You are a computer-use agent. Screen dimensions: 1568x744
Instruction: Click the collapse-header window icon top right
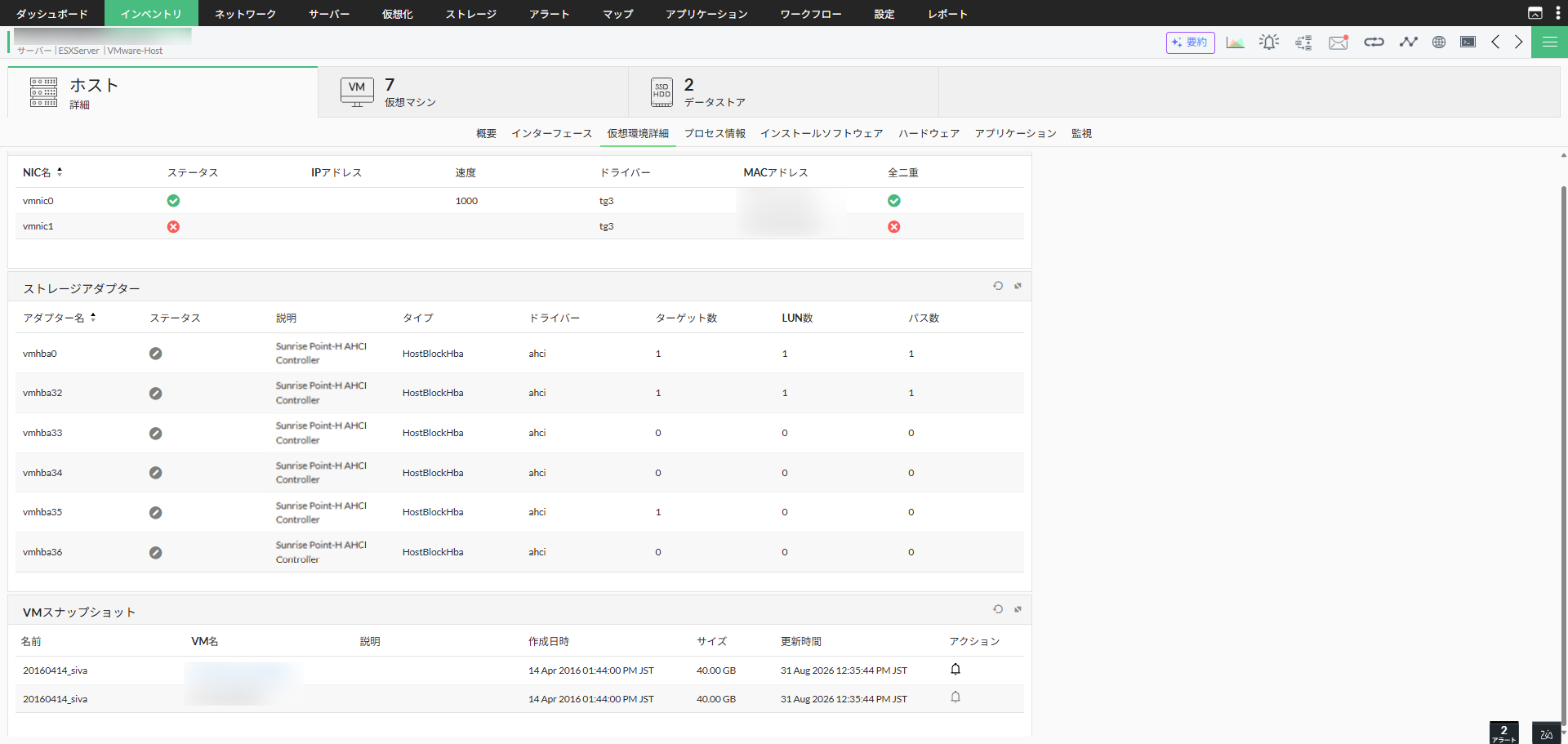(x=1535, y=13)
